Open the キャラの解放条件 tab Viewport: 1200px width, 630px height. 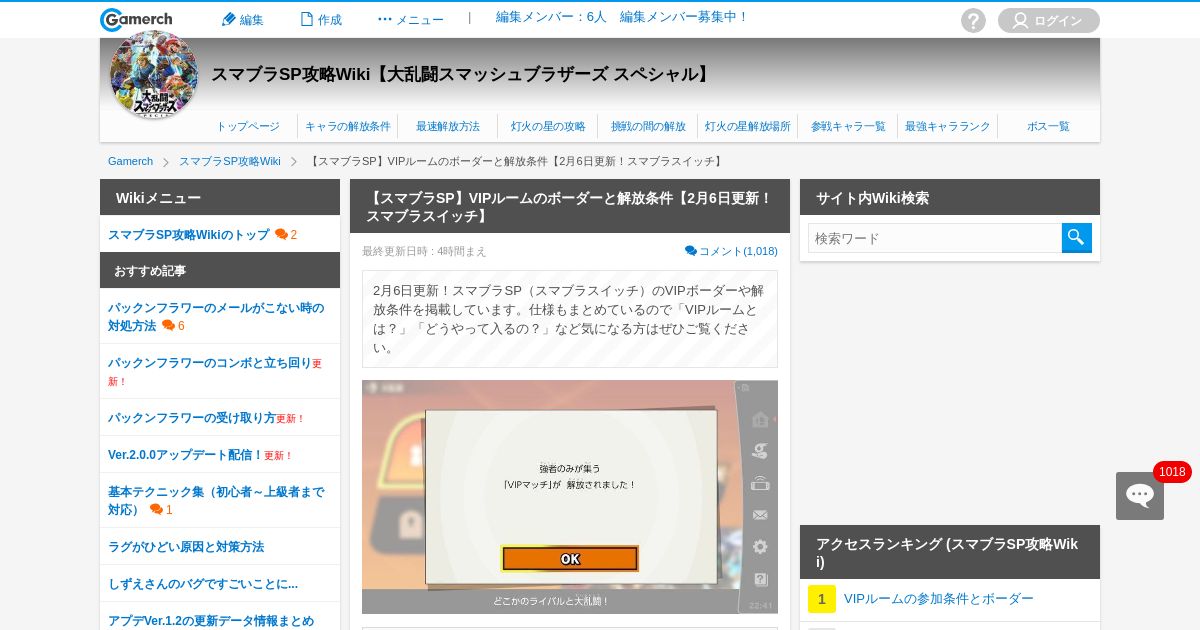coord(348,126)
